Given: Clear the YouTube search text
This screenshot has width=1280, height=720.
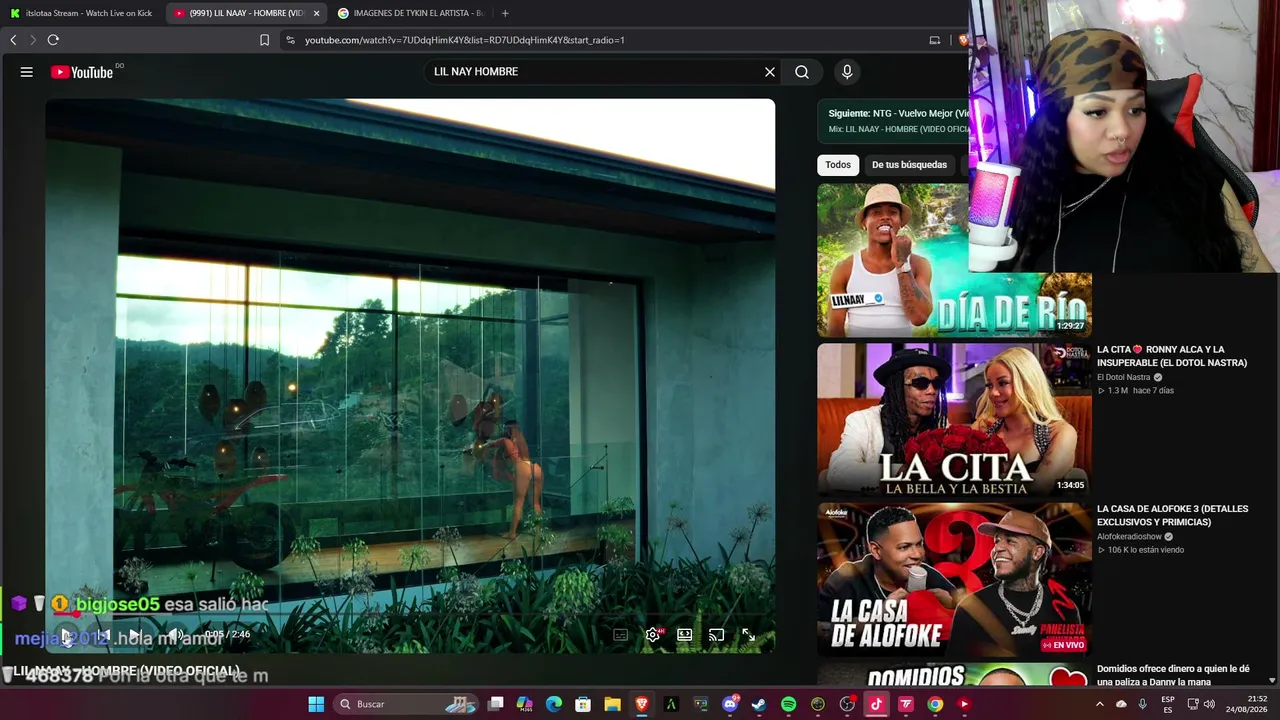Looking at the screenshot, I should pos(770,72).
